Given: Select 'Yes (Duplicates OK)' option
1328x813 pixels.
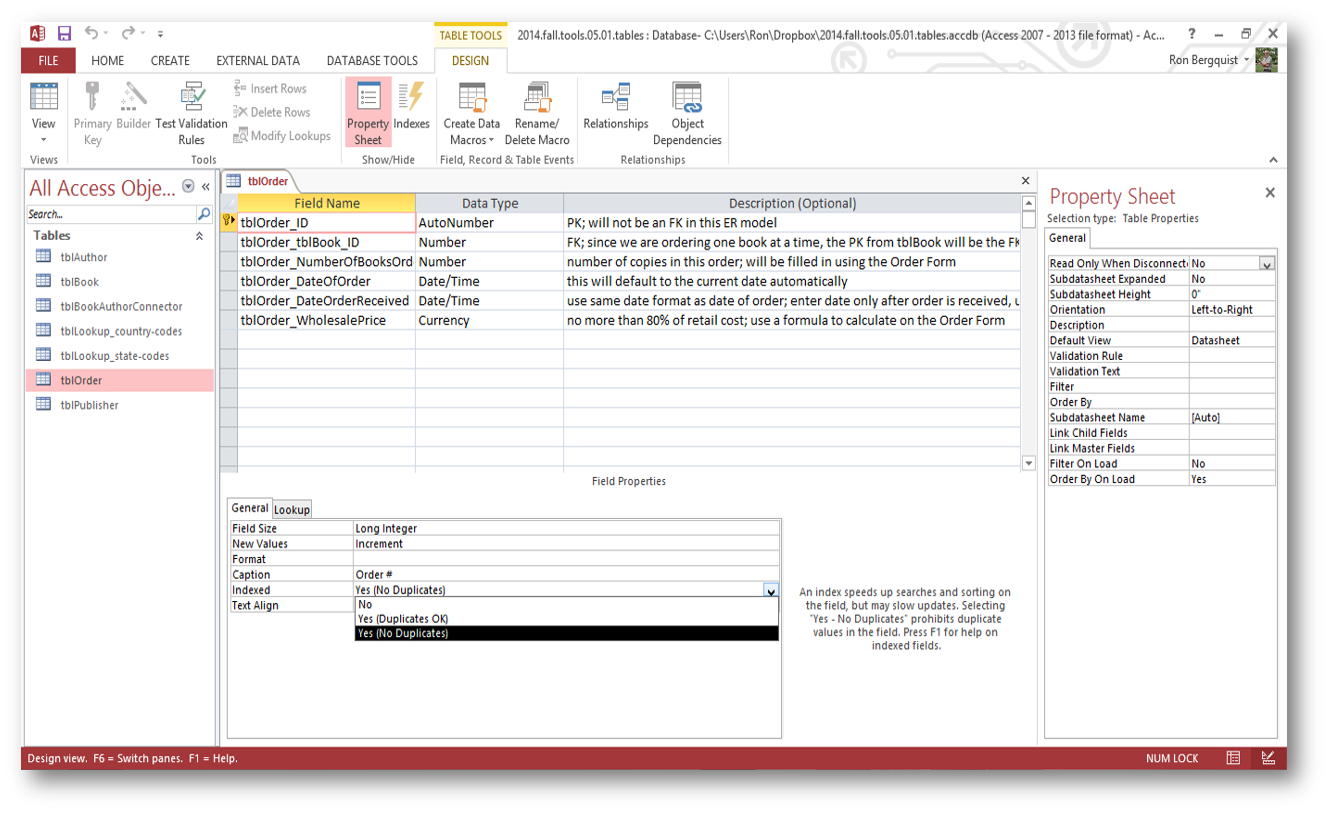Looking at the screenshot, I should pyautogui.click(x=402, y=619).
